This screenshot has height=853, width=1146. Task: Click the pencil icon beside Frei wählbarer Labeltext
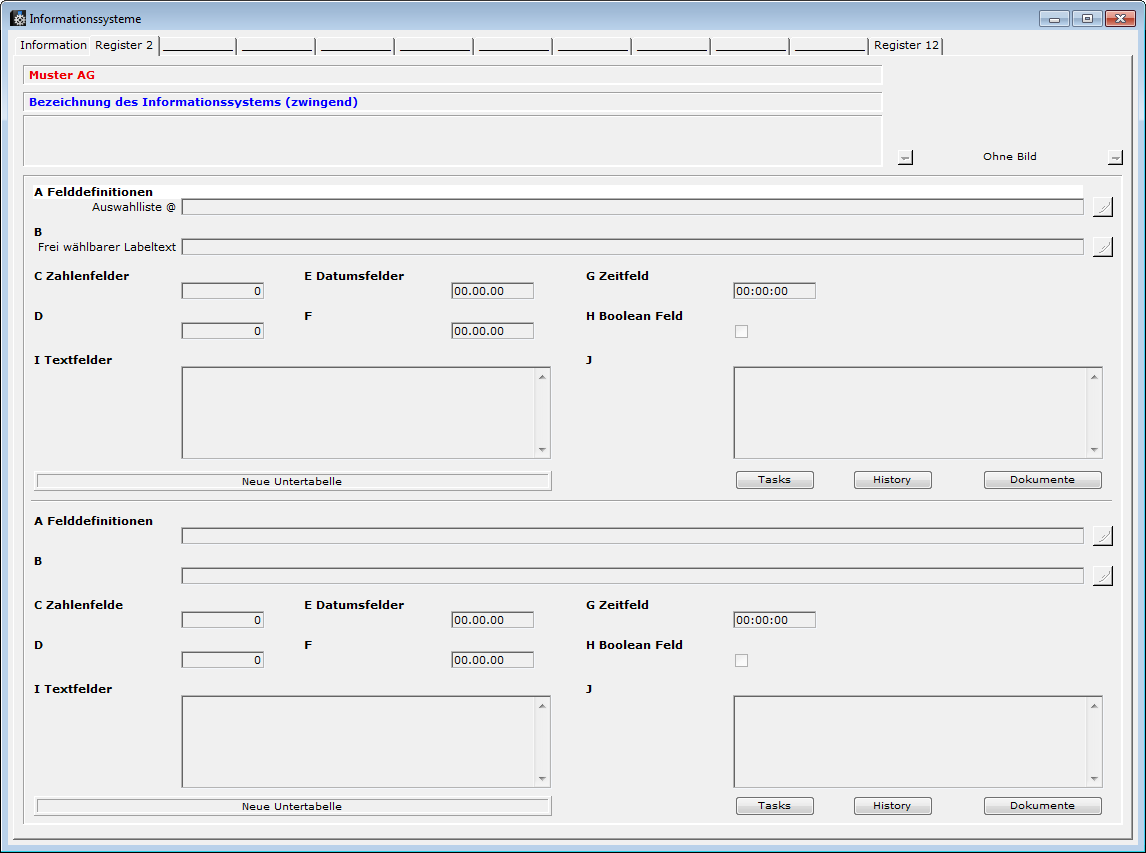(x=1102, y=247)
